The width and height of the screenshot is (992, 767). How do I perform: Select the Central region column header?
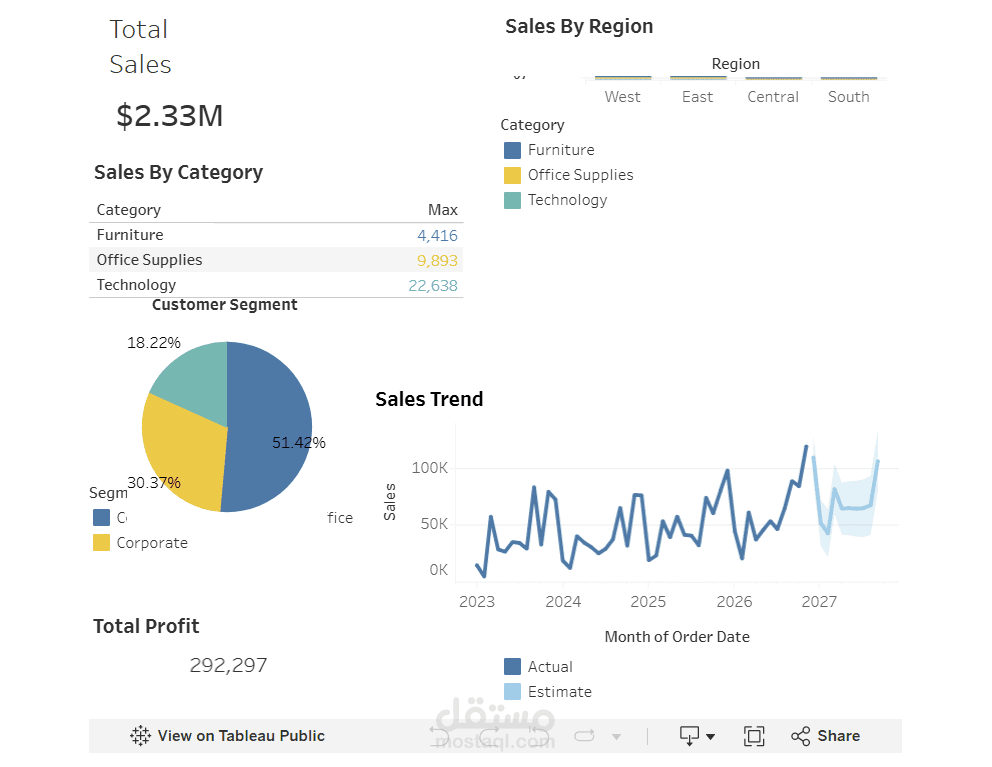pos(773,97)
